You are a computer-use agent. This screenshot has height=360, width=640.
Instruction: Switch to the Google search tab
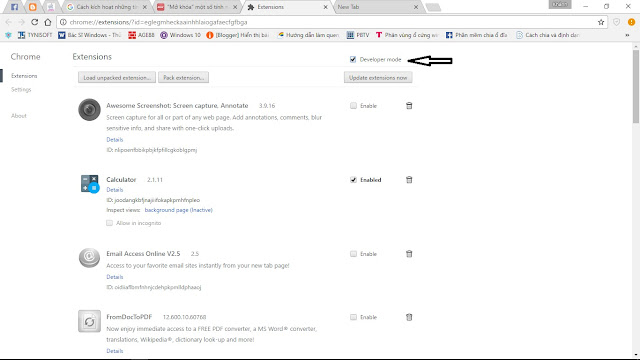pos(107,7)
